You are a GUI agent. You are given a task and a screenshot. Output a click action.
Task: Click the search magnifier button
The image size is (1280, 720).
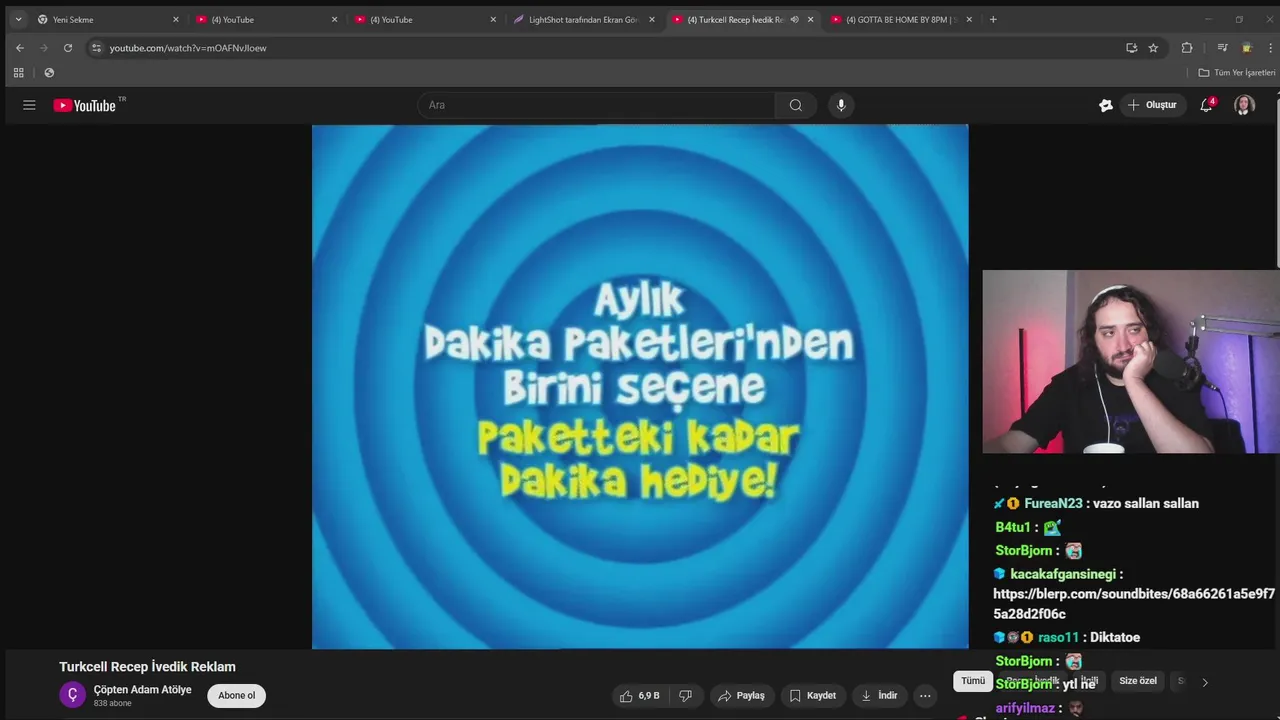tap(795, 105)
